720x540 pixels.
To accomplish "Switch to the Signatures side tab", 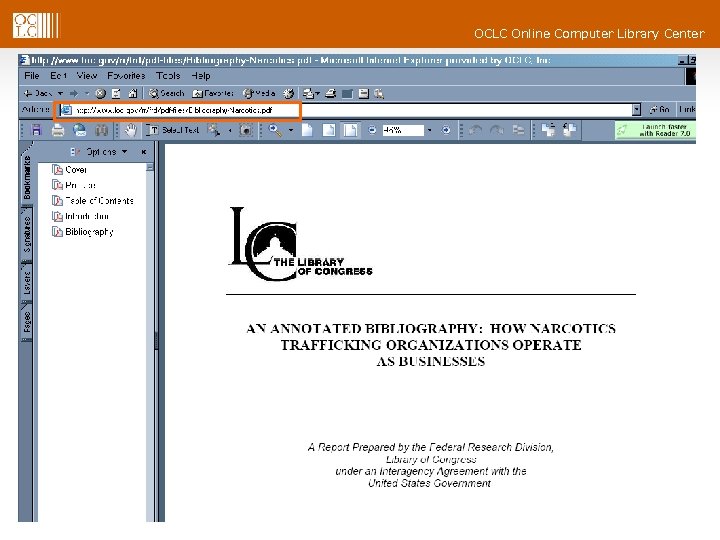I will [x=27, y=234].
